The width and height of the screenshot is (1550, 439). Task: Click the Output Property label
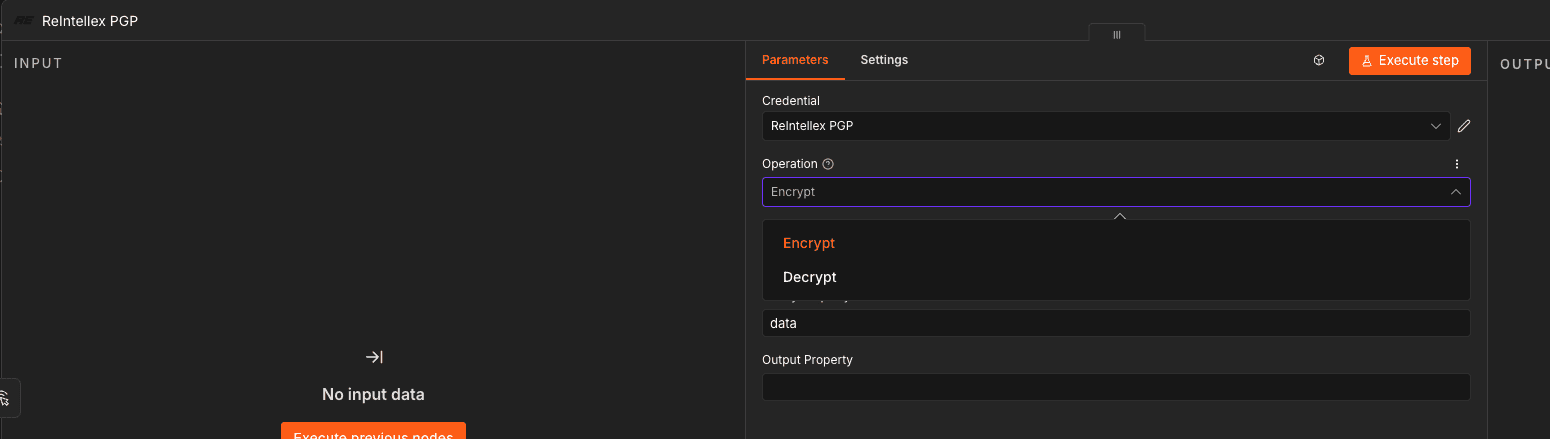coord(807,360)
